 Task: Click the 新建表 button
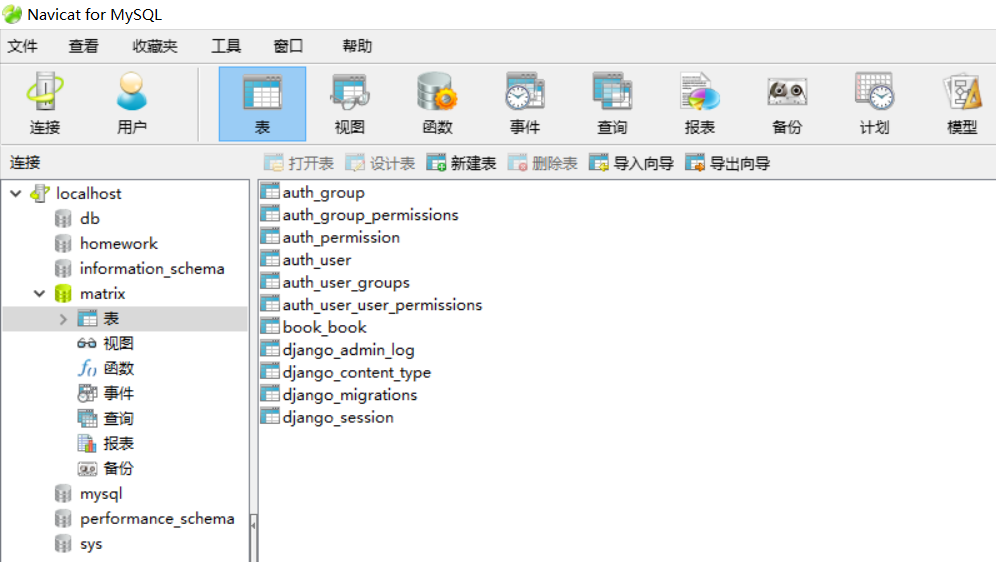point(461,163)
